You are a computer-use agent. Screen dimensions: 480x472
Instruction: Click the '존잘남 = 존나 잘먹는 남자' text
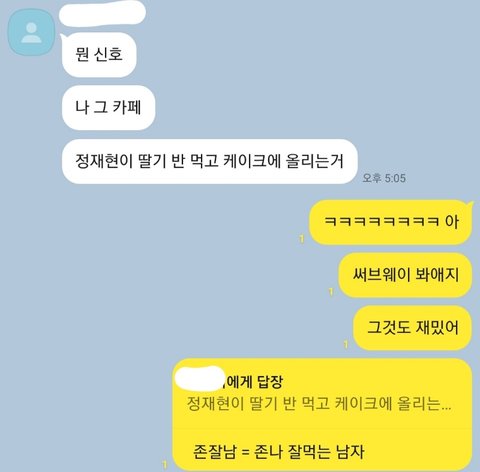(279, 452)
